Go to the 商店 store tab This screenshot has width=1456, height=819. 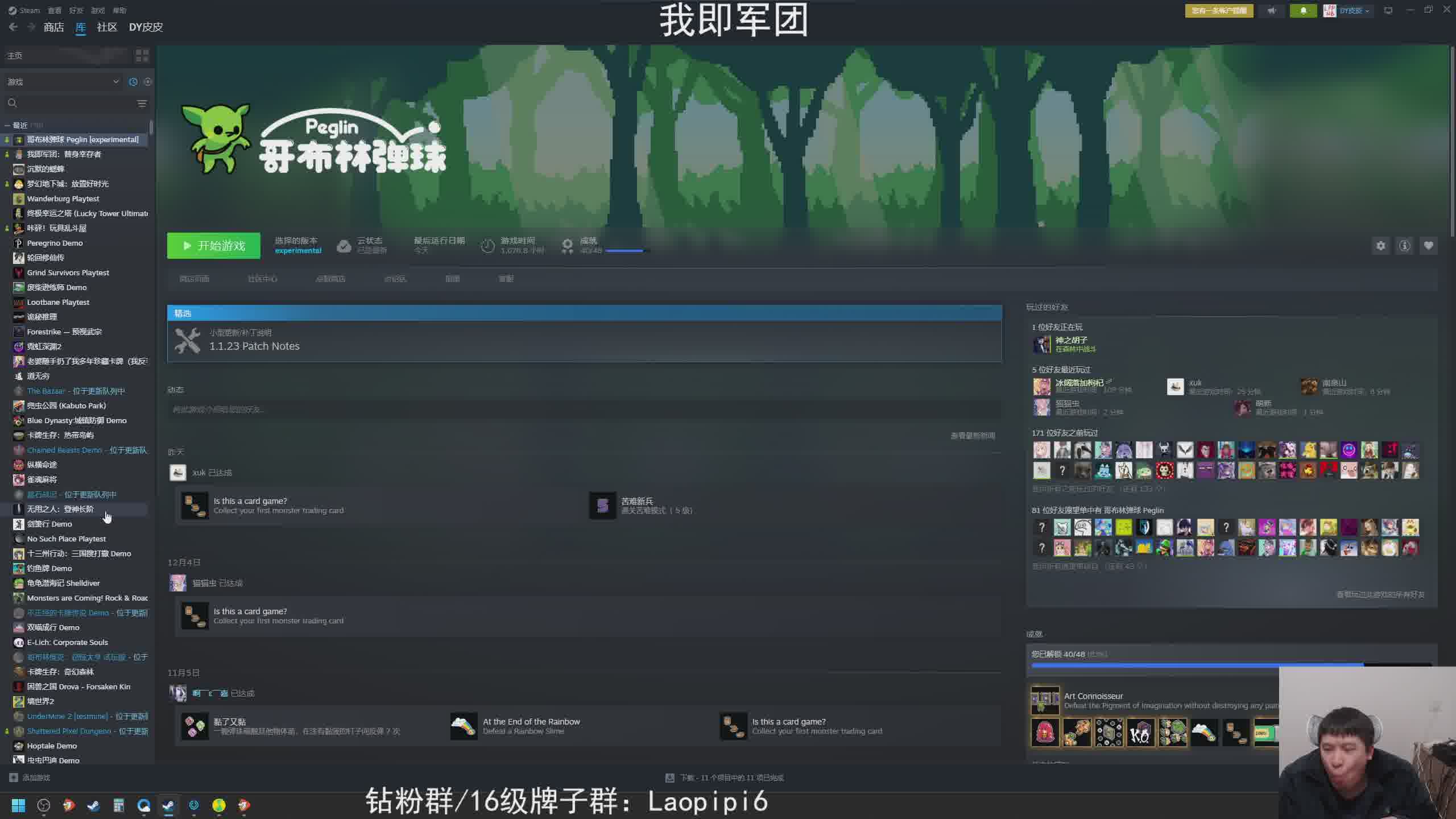53,27
